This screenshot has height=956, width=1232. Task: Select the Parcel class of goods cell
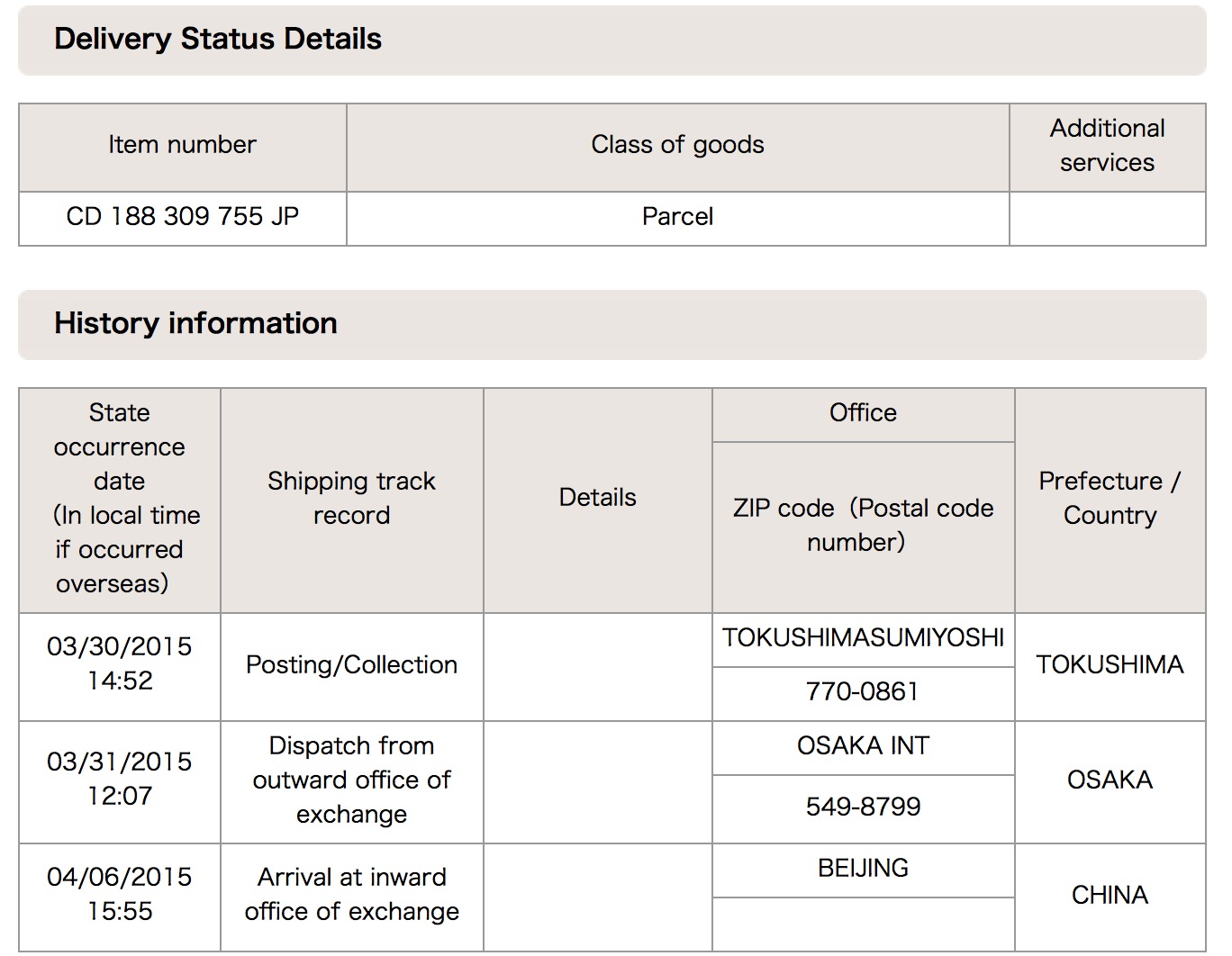pos(677,217)
